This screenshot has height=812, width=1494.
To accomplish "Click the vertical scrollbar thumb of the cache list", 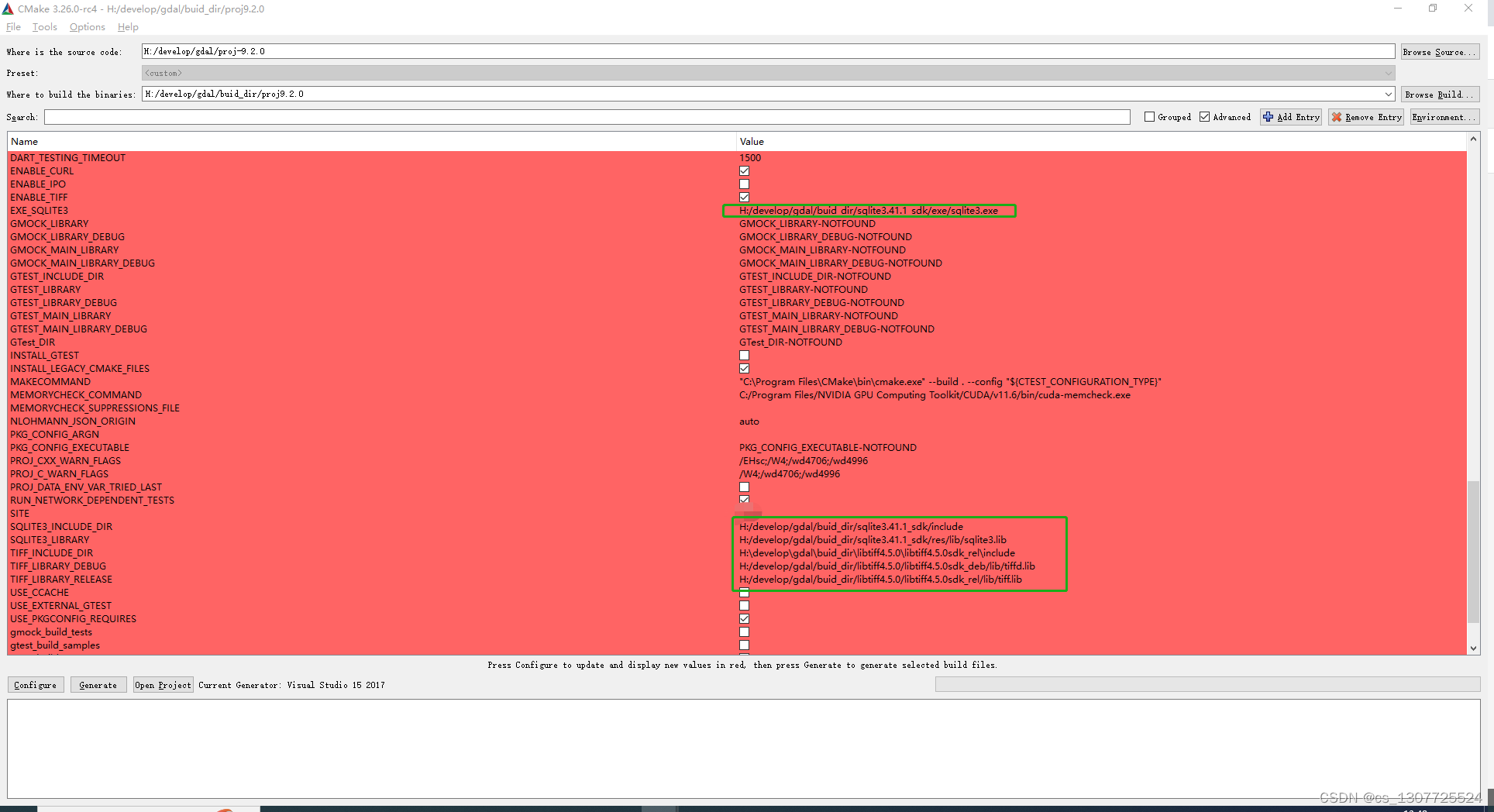I will (1473, 552).
